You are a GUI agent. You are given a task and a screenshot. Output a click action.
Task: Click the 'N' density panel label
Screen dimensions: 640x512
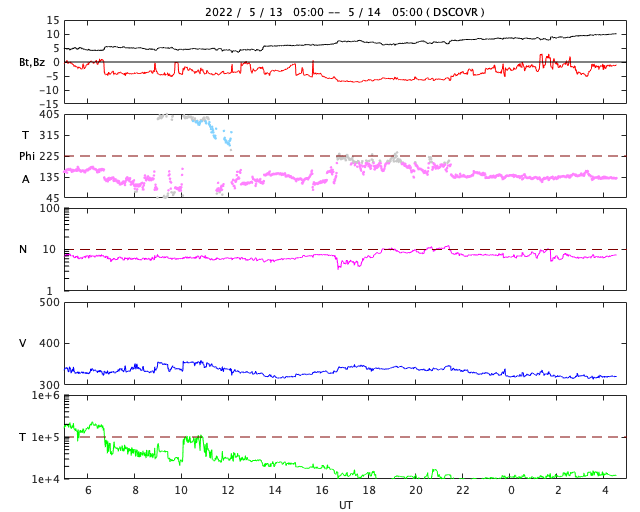point(23,249)
